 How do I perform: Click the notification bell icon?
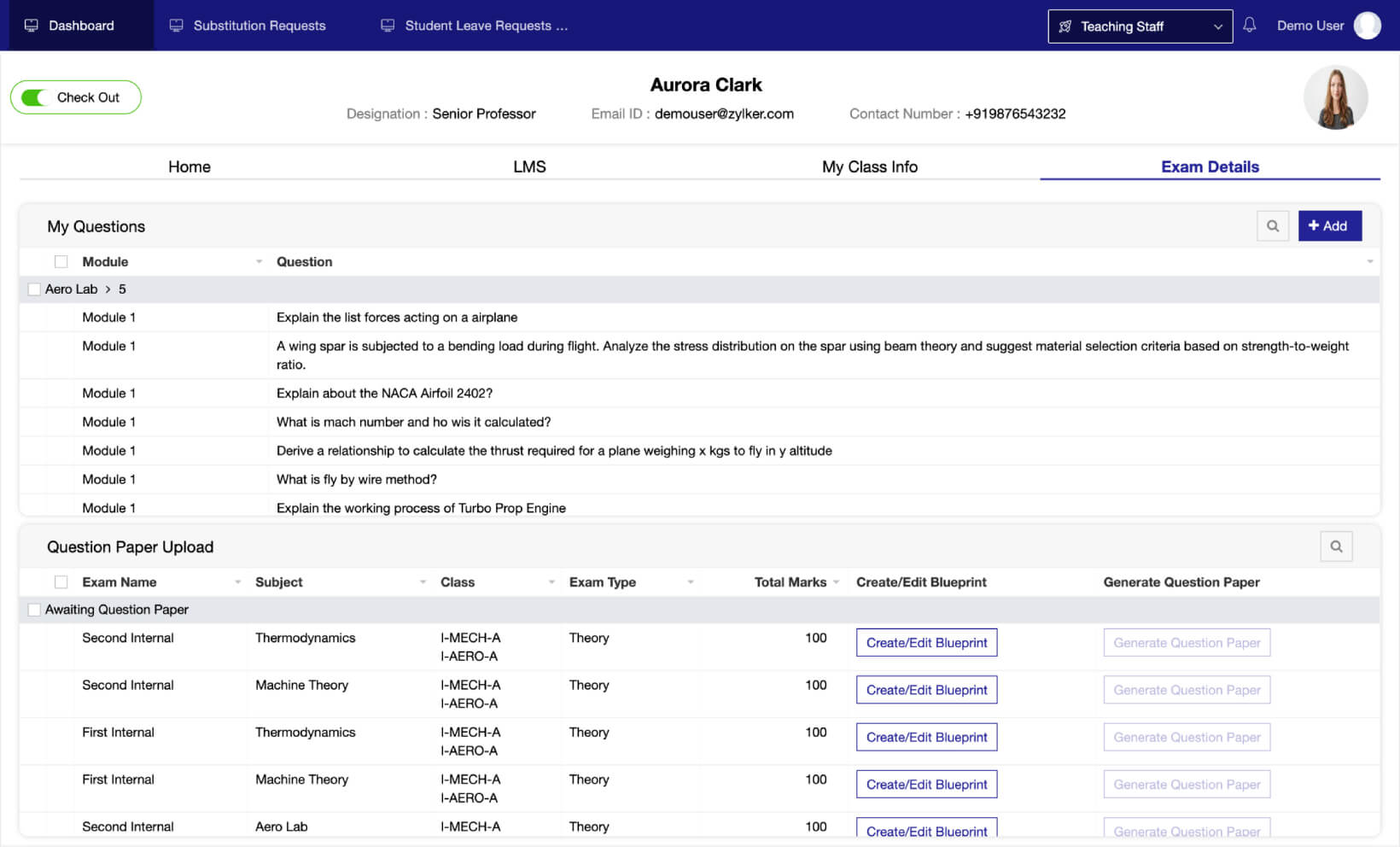tap(1249, 26)
